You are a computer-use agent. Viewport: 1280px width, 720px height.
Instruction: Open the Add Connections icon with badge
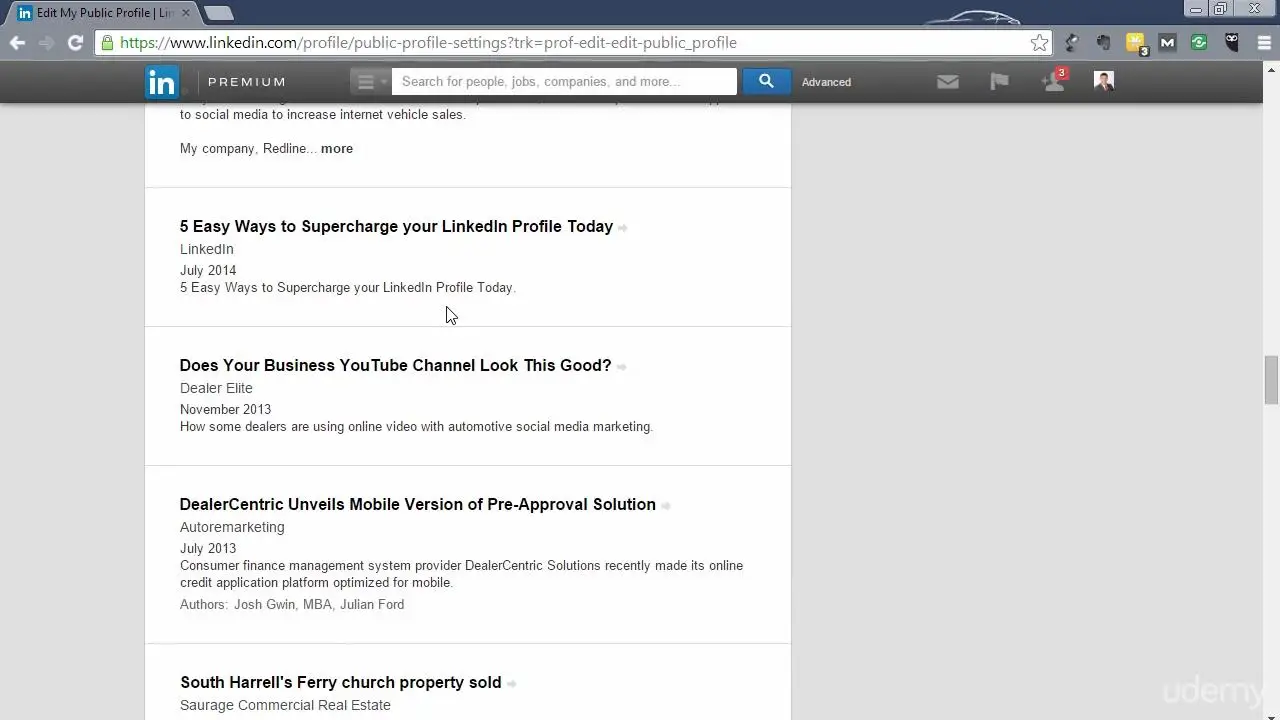pos(1054,80)
